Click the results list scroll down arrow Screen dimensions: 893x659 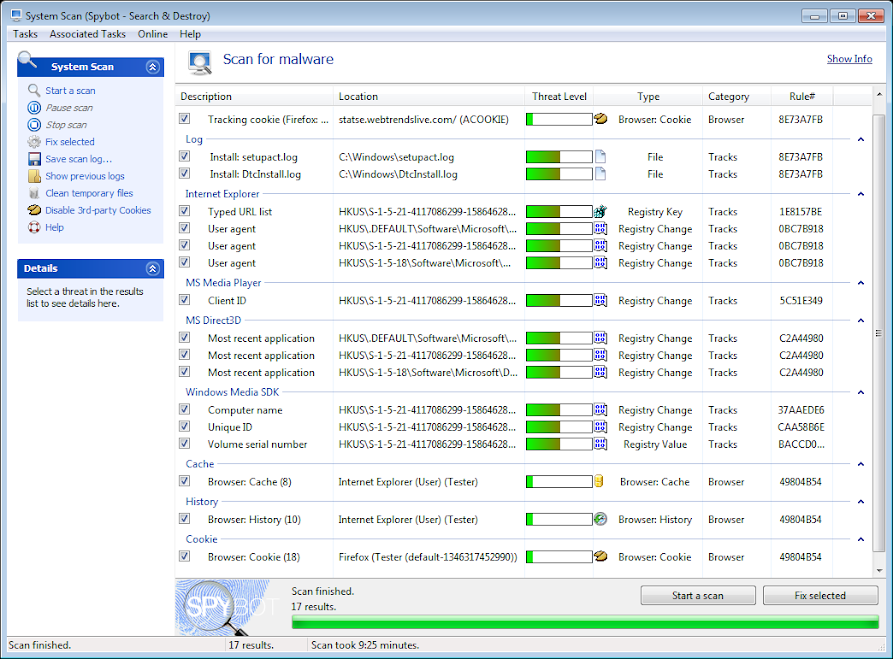[879, 570]
